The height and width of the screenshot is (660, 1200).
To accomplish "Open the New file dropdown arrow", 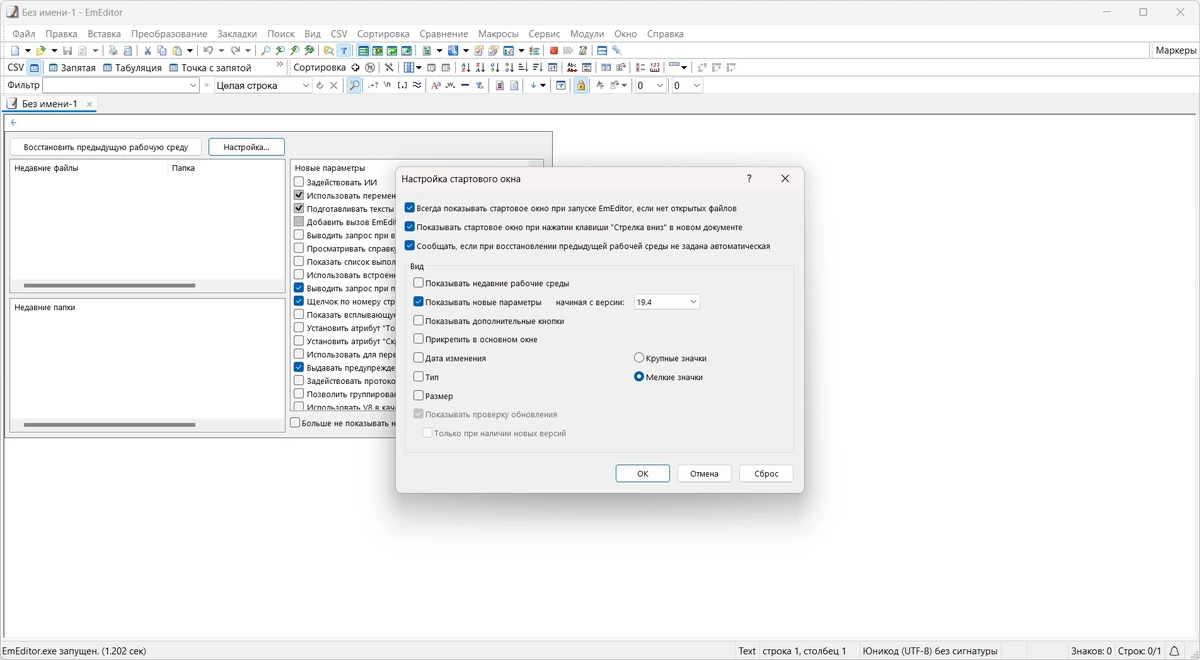I will coord(28,50).
